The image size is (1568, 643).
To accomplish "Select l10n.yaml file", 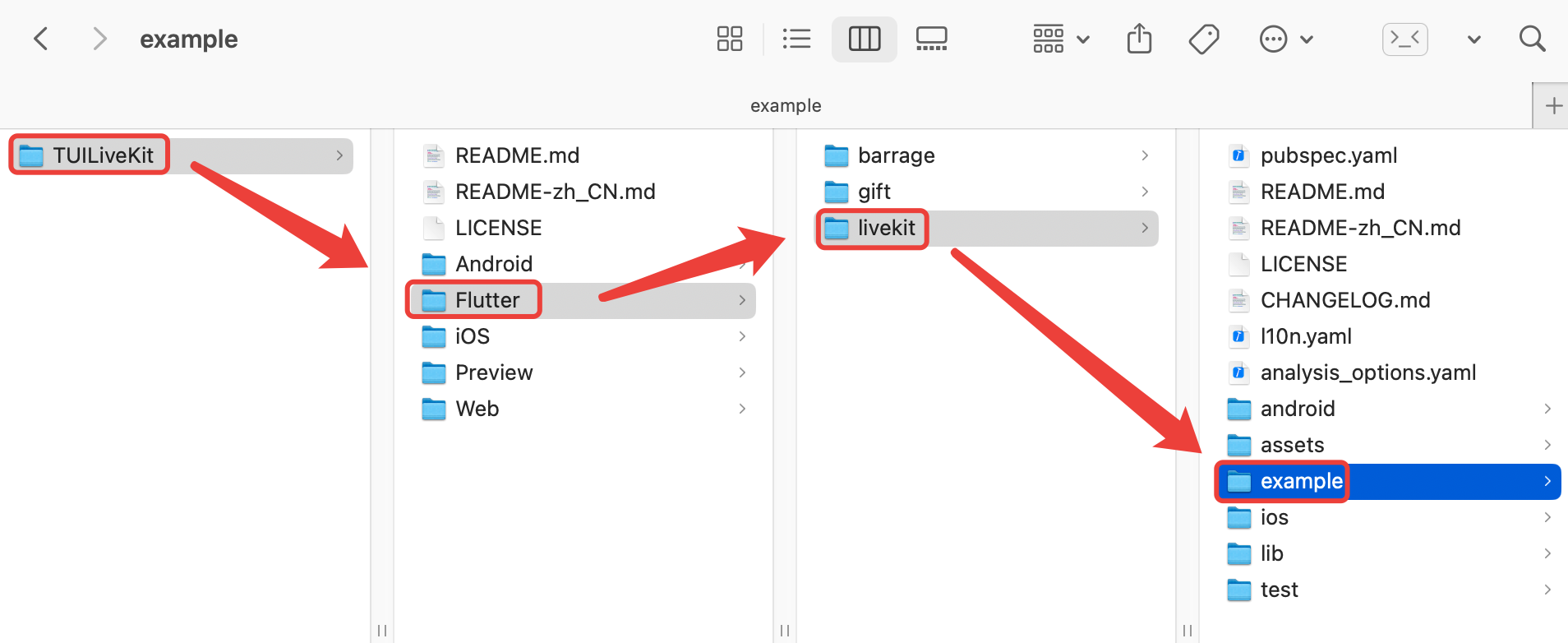I will (x=1389, y=336).
